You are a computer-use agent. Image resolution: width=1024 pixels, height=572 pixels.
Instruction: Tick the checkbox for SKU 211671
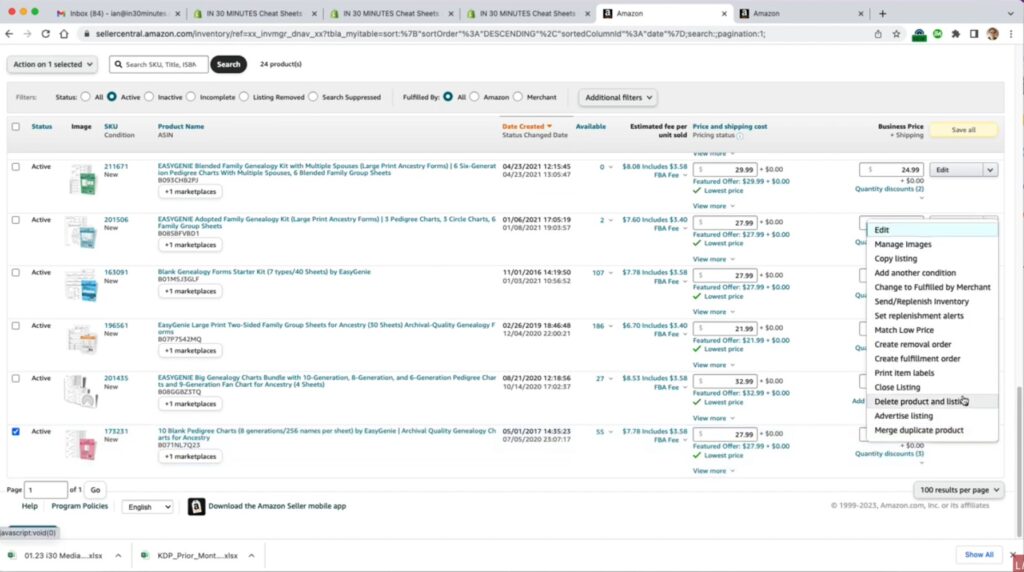coord(15,167)
